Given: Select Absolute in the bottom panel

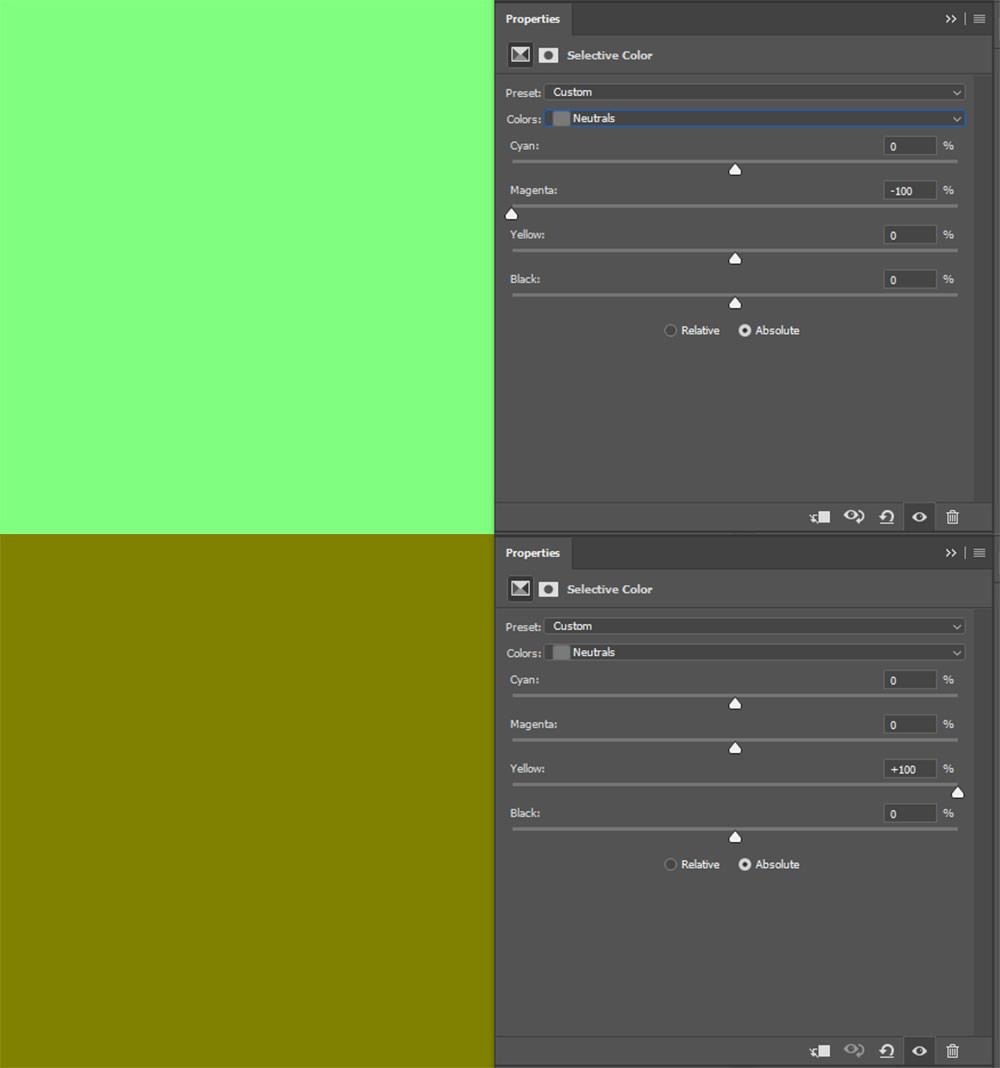Looking at the screenshot, I should [747, 864].
